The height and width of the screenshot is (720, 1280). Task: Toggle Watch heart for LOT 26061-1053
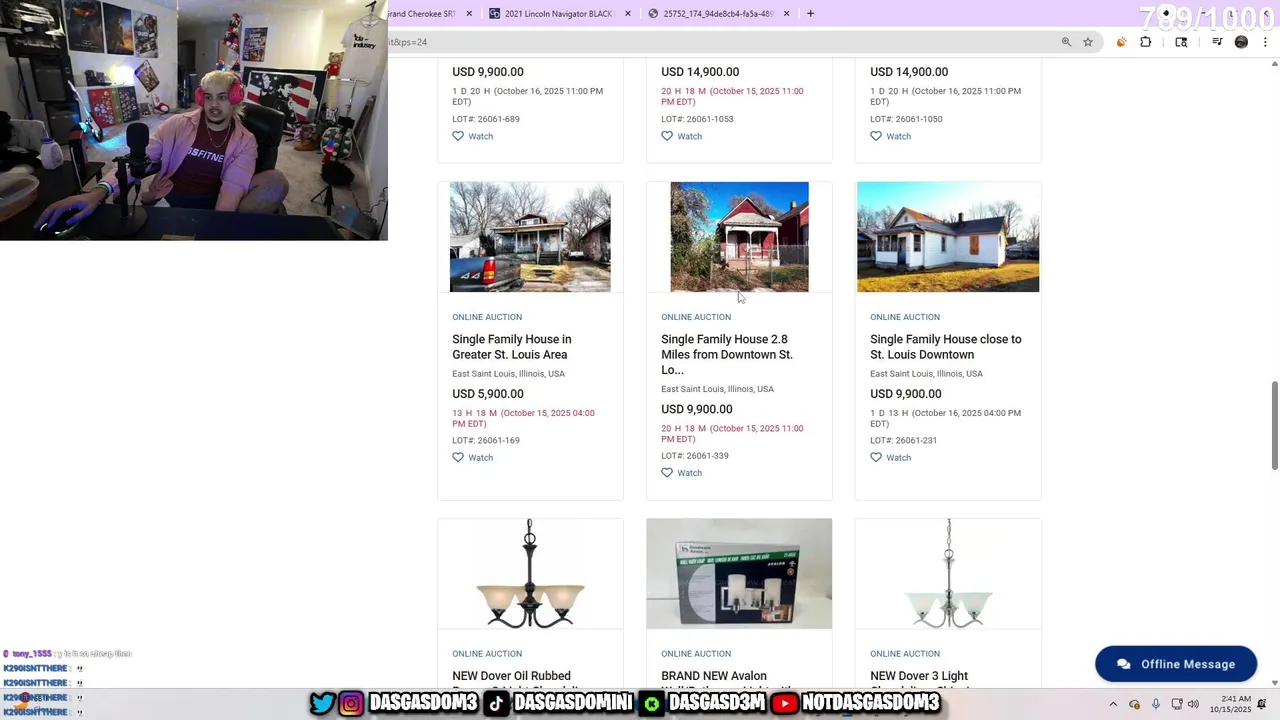tap(667, 136)
